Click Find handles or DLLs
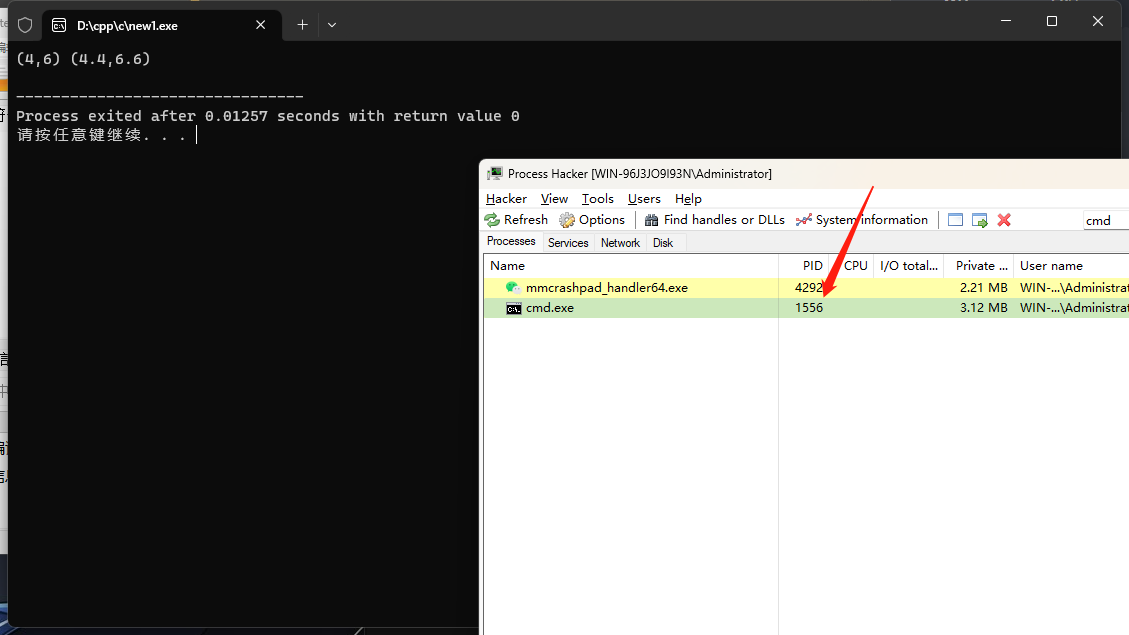 [x=715, y=220]
